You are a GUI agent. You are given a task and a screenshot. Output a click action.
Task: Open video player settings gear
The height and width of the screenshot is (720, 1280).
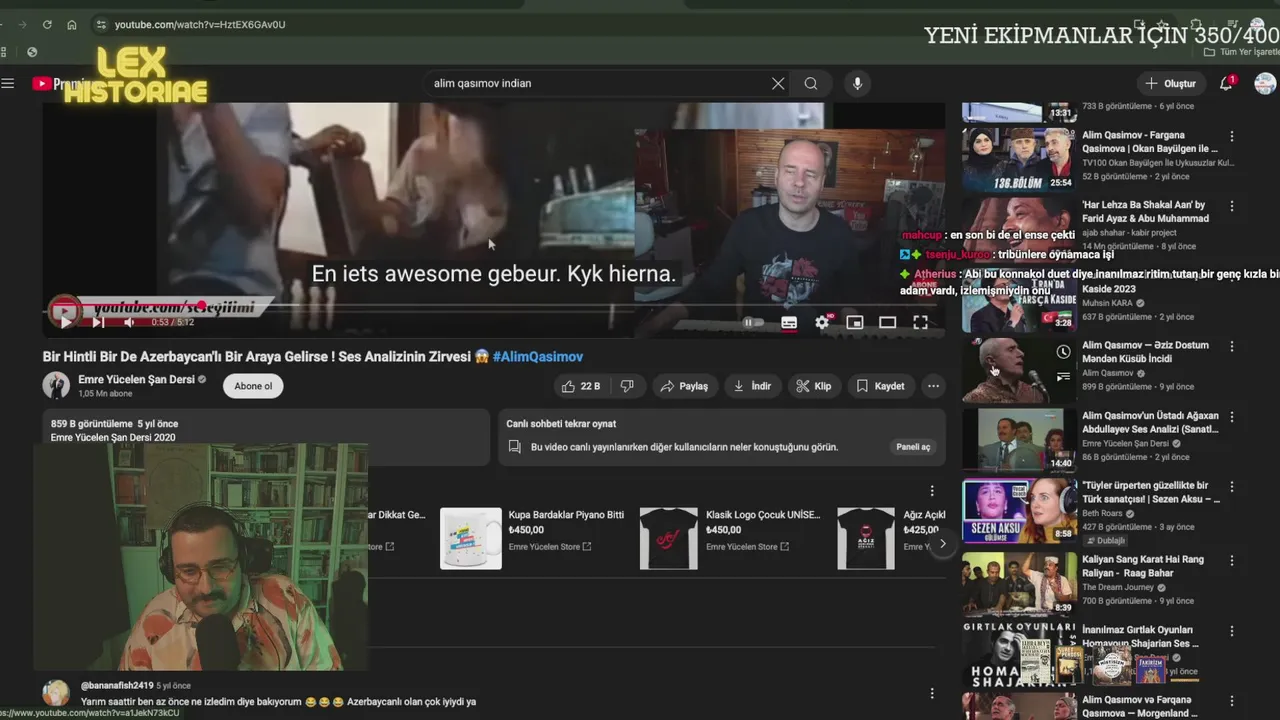click(x=822, y=322)
